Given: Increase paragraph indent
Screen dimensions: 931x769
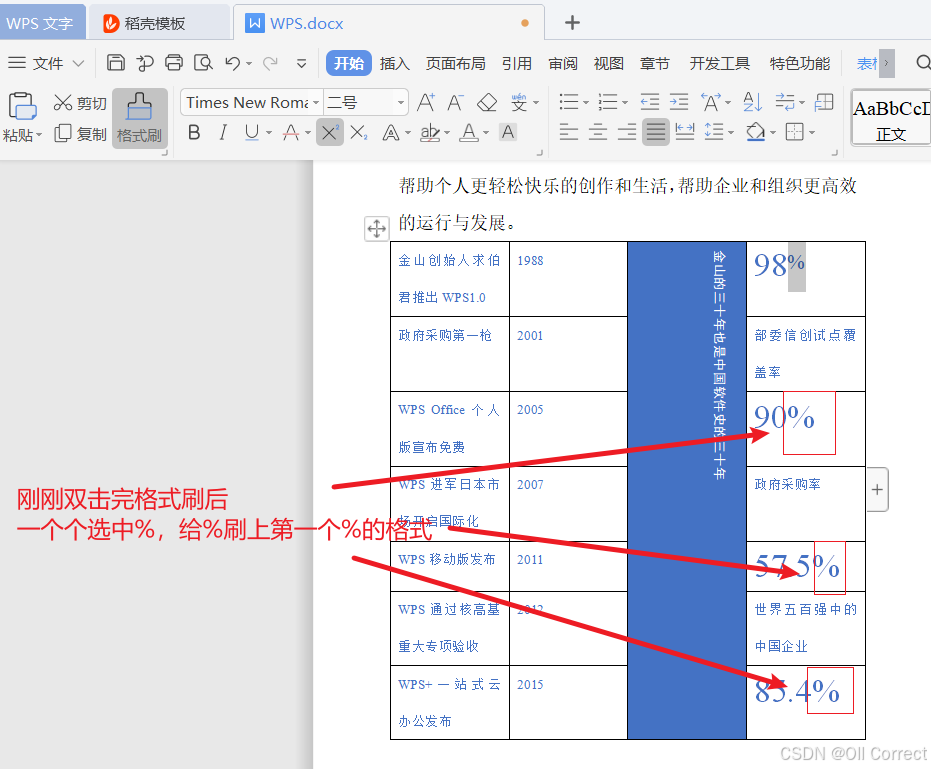Looking at the screenshot, I should [679, 102].
